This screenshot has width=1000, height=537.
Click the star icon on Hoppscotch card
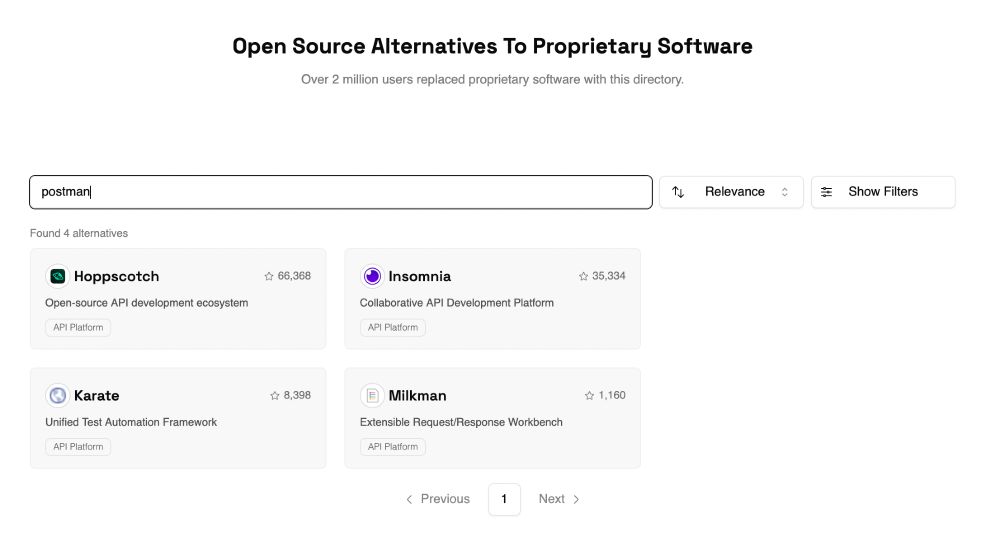coord(268,276)
